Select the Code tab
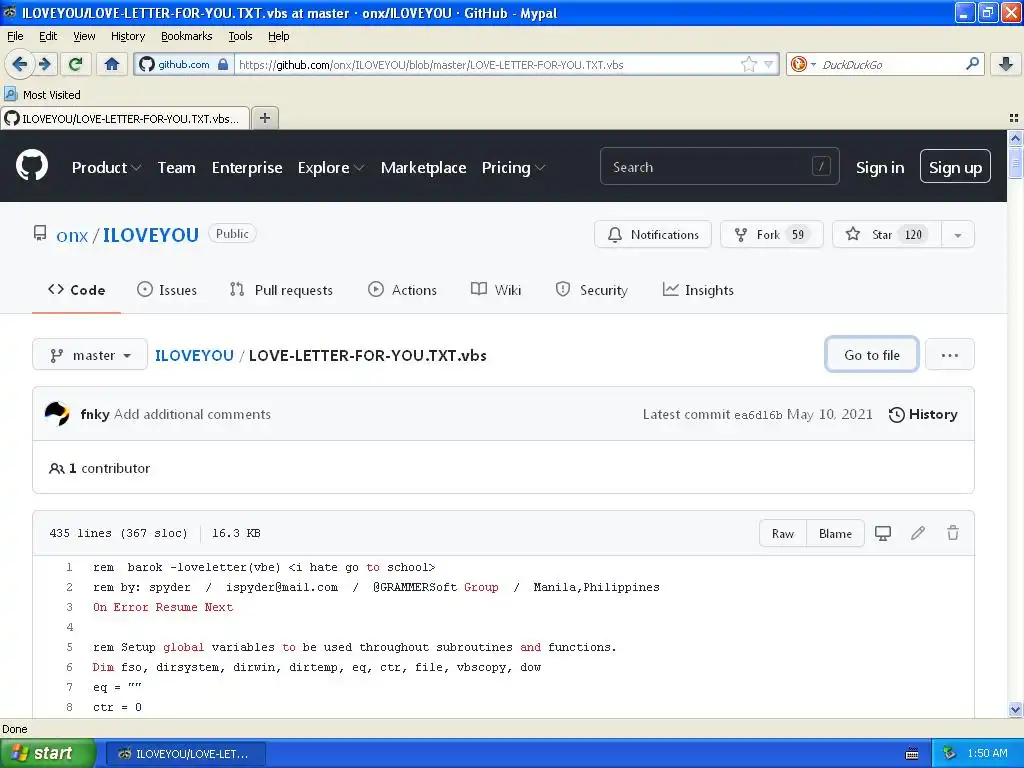Viewport: 1024px width, 768px height. pyautogui.click(x=76, y=290)
